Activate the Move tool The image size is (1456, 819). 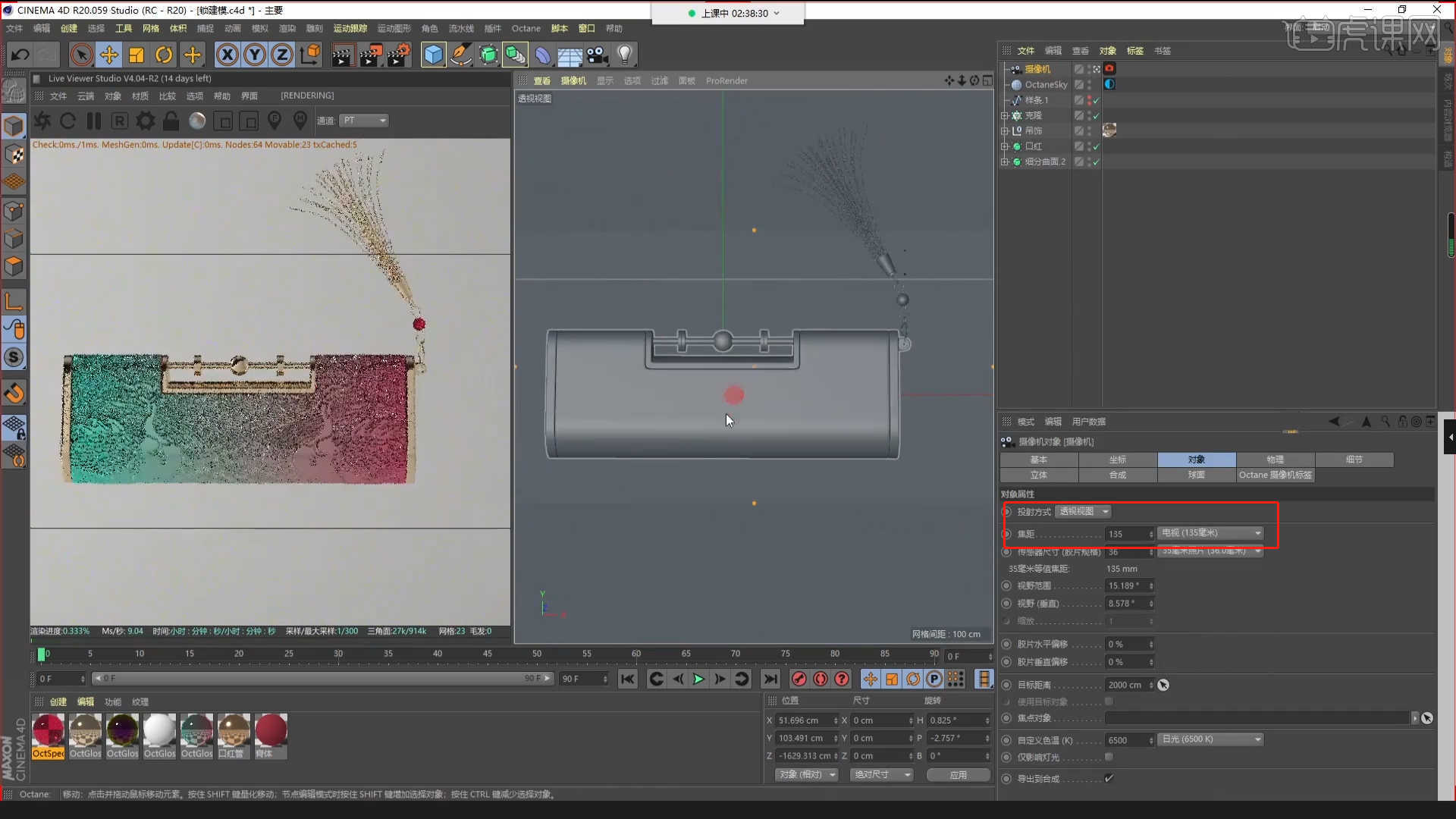point(109,55)
